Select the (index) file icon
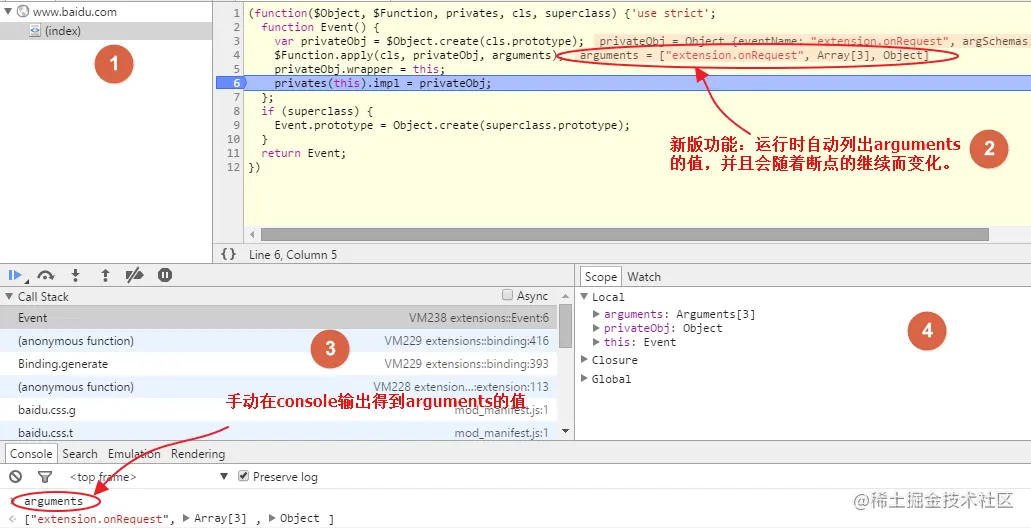This screenshot has width=1031, height=528. click(x=35, y=31)
